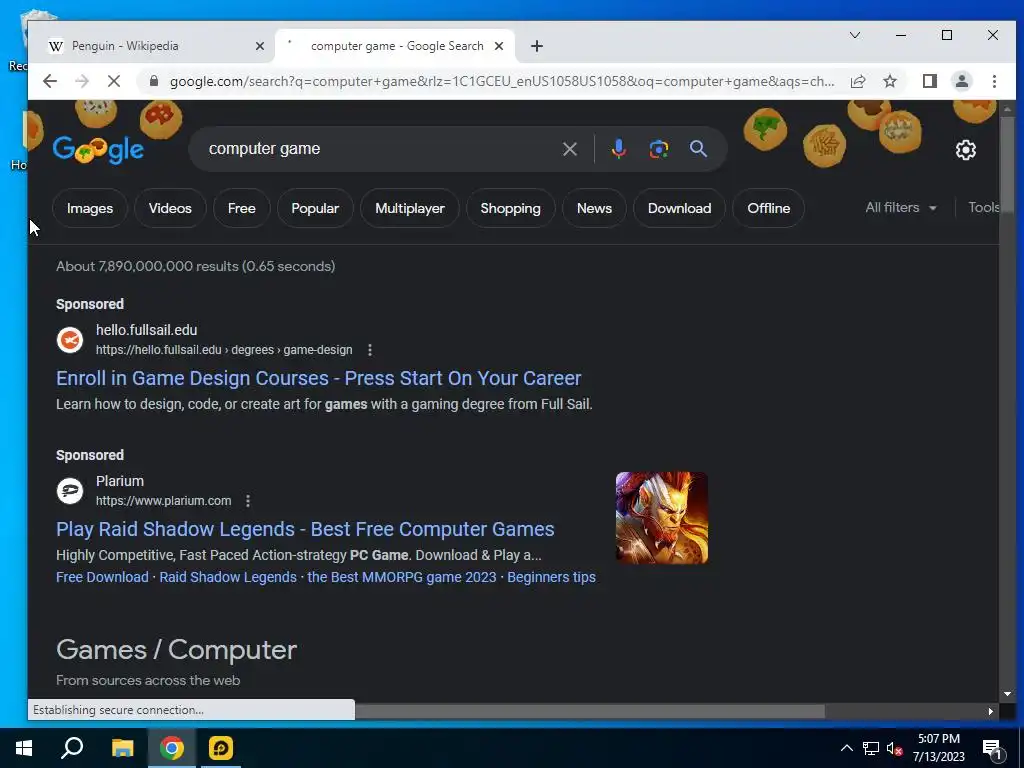The height and width of the screenshot is (768, 1024).
Task: Open Chrome side panel
Action: click(929, 81)
